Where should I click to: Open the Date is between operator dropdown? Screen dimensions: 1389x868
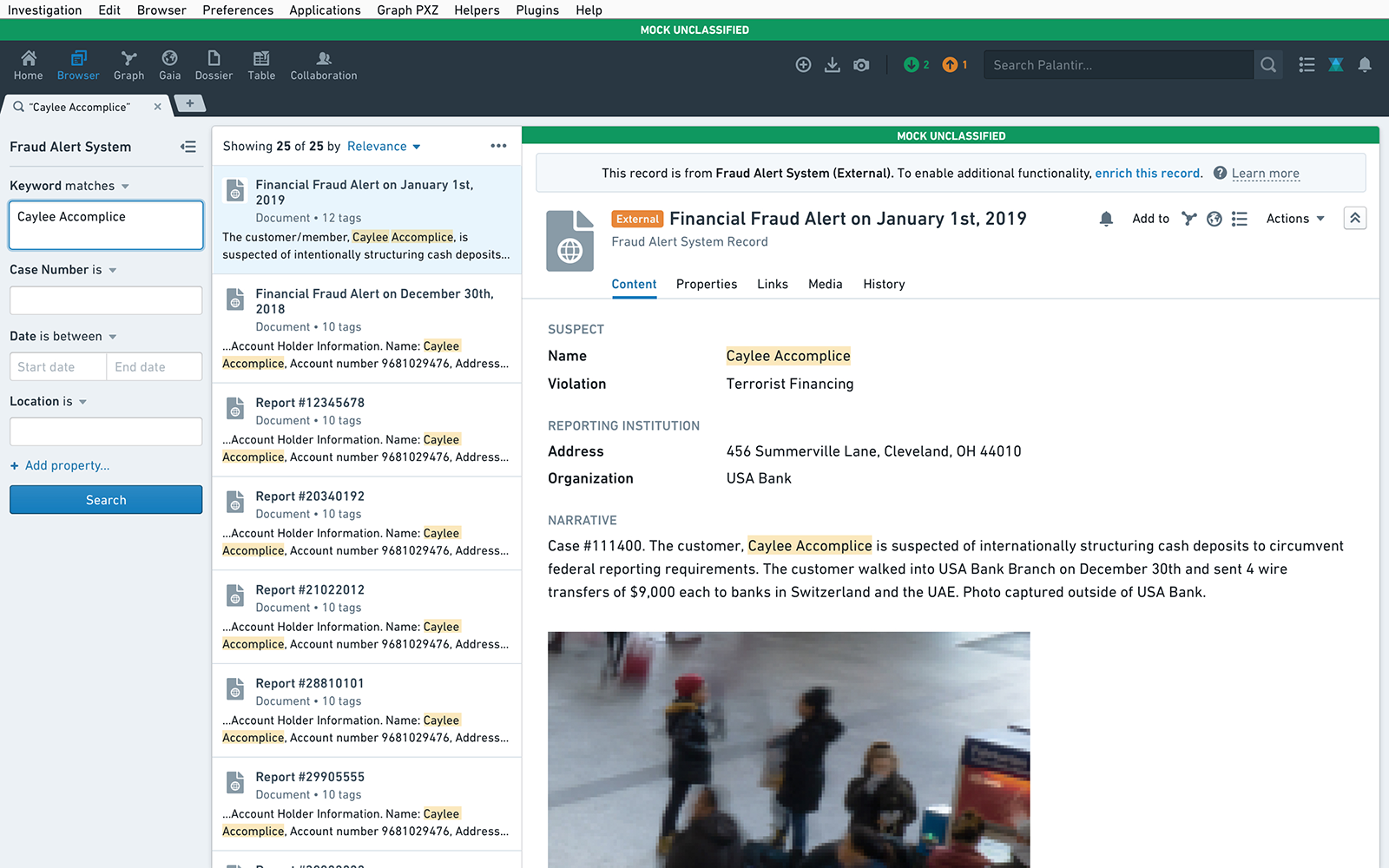pyautogui.click(x=113, y=337)
